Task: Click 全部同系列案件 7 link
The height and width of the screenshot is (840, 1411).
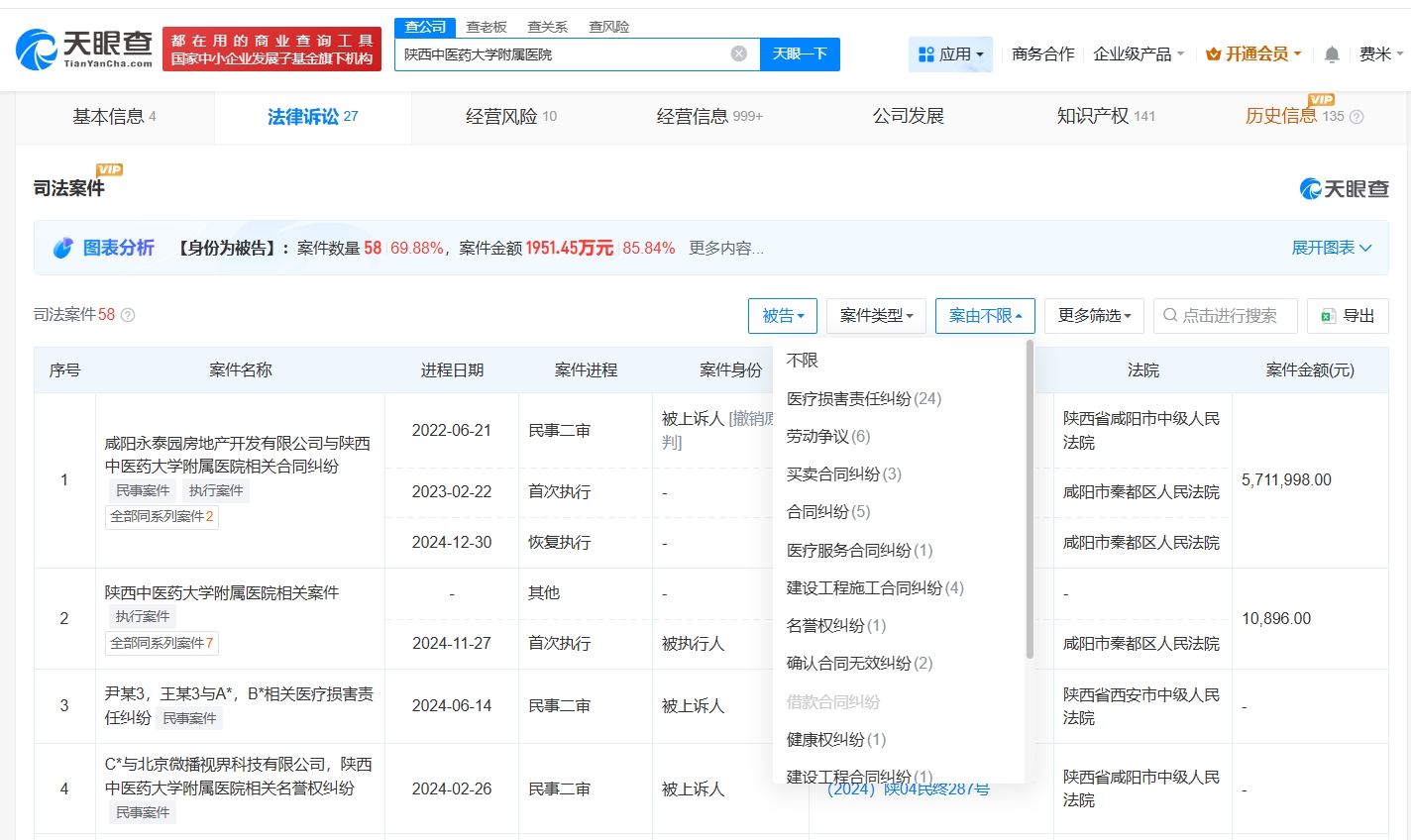Action: (x=162, y=643)
